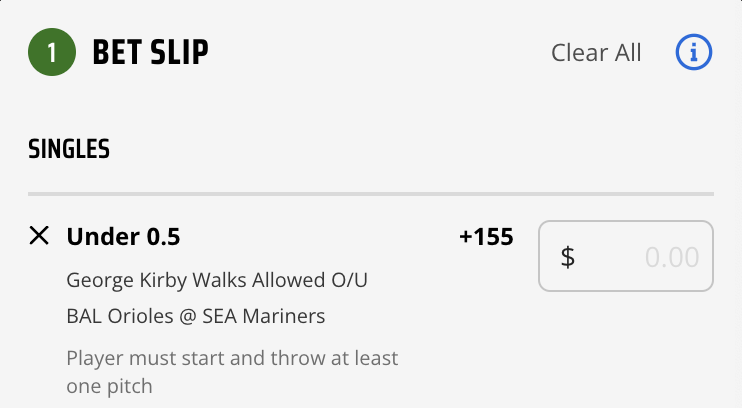Click the +155 odds value
Screen dimensions: 742x408
486,236
